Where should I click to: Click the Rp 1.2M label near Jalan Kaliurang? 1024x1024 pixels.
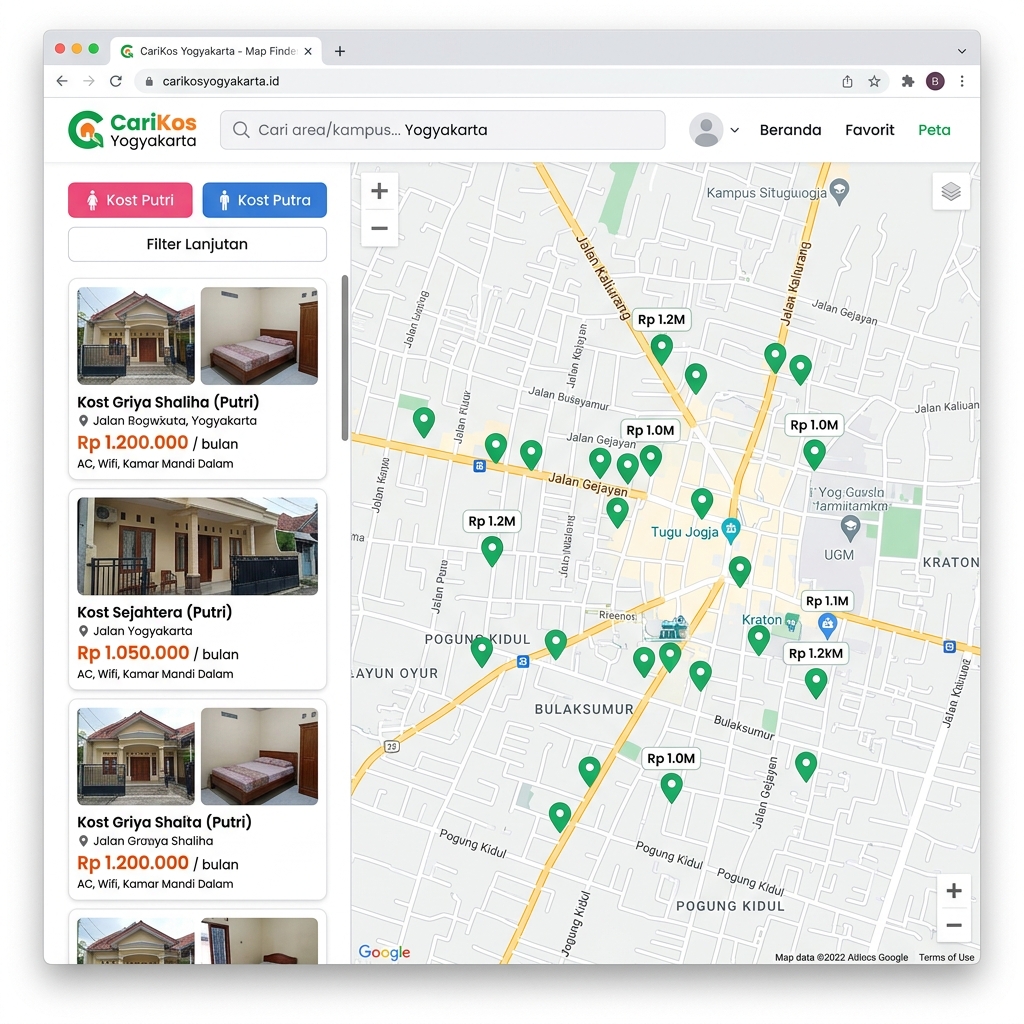[x=662, y=319]
